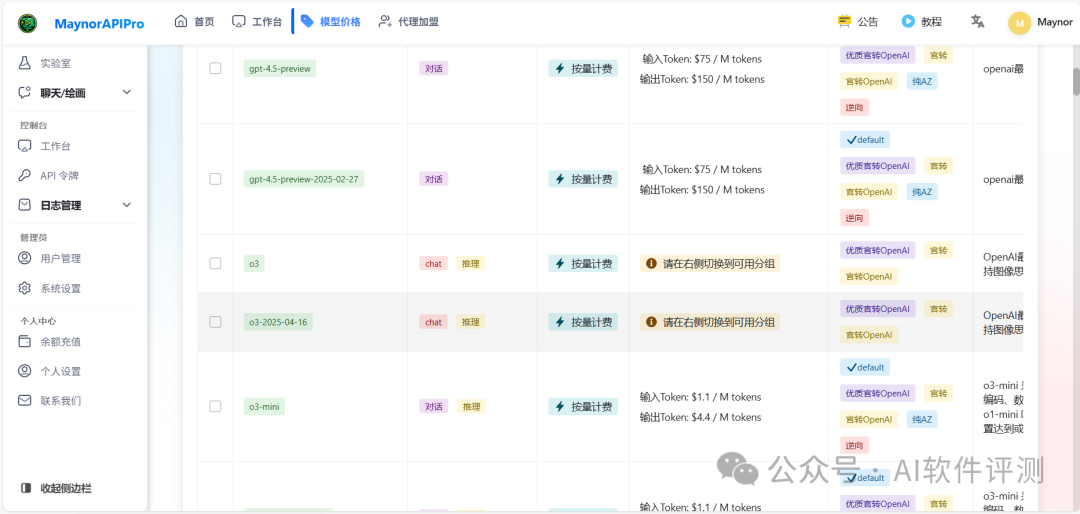This screenshot has height=514, width=1080.
Task: Click the 实验室 flask icon in sidebar
Action: [x=25, y=63]
